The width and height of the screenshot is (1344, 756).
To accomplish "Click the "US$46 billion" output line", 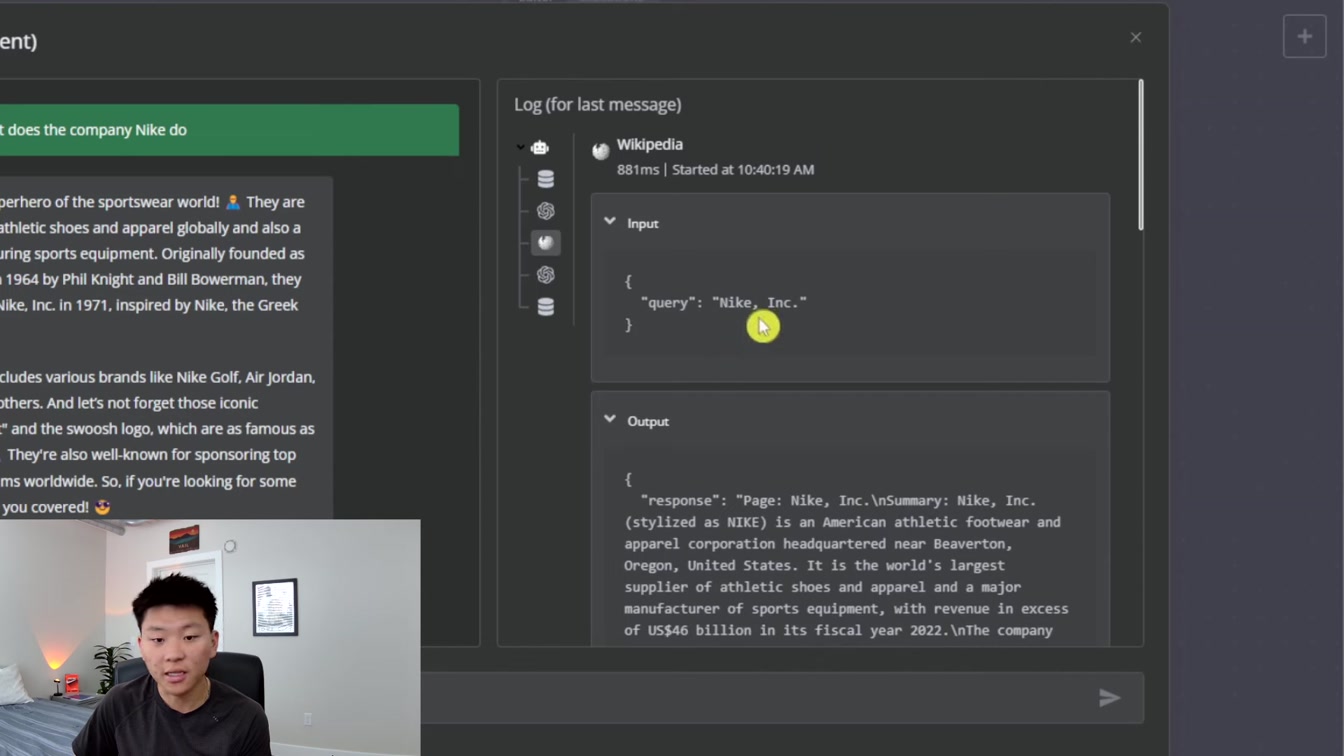I will pos(838,630).
